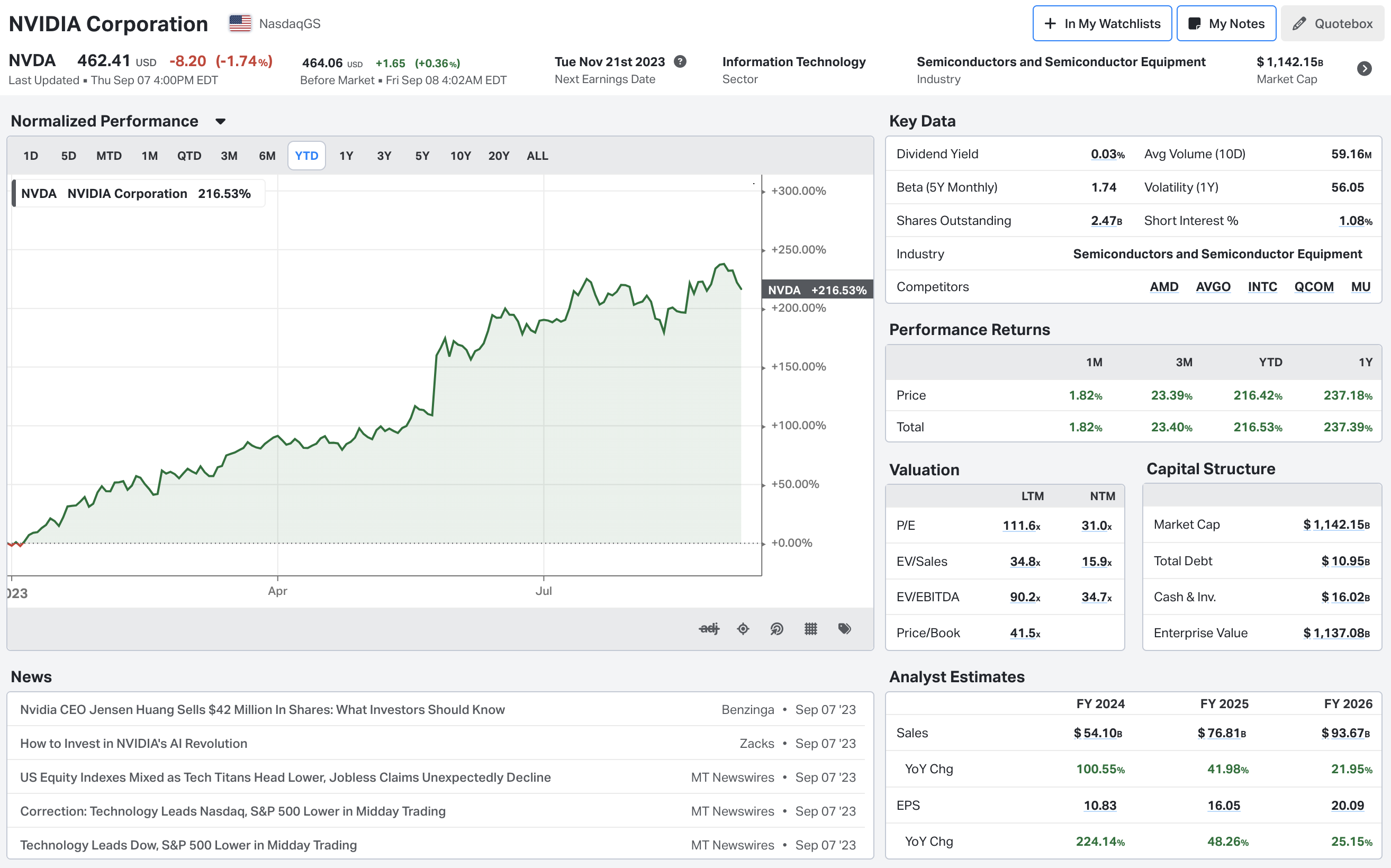Click FY 2025 Sales $76.81B estimate
Screen dimensions: 1391x868
click(x=1222, y=733)
